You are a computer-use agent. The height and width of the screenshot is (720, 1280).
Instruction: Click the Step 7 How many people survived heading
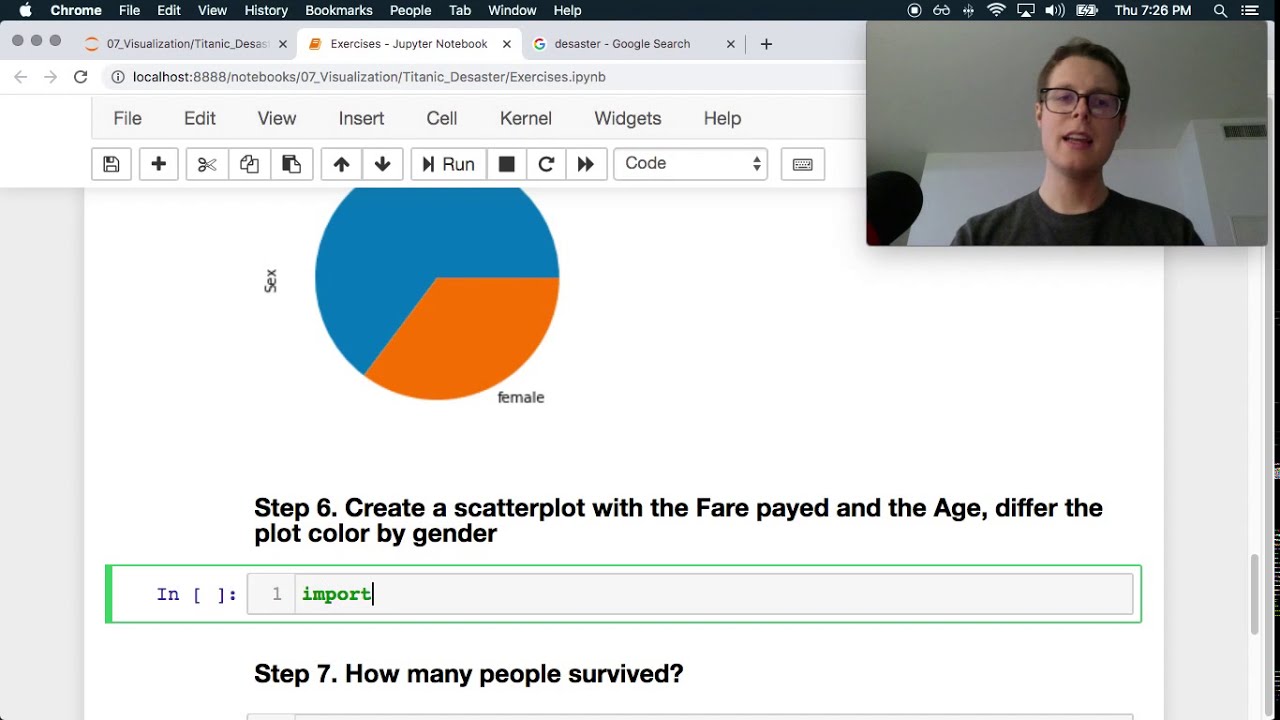click(x=468, y=674)
